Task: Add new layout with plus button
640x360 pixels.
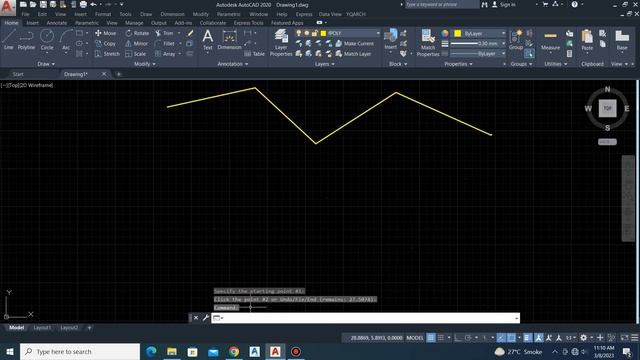Action: click(89, 328)
